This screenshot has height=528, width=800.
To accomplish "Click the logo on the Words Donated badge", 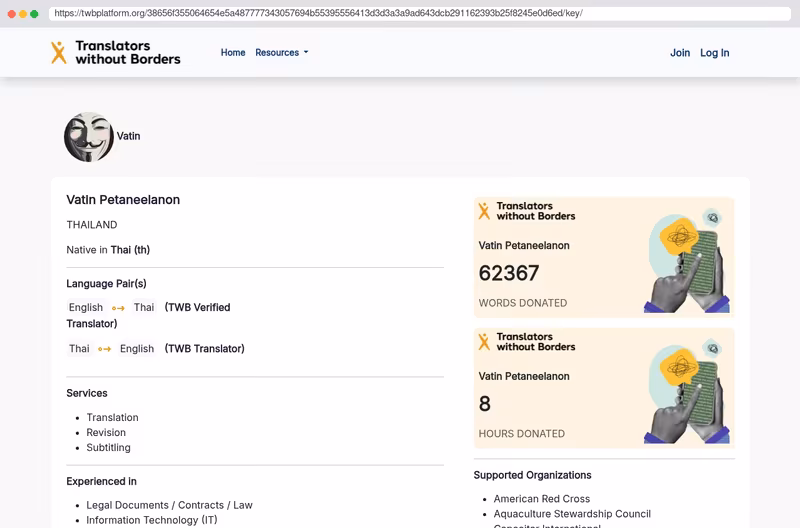I will click(x=527, y=211).
